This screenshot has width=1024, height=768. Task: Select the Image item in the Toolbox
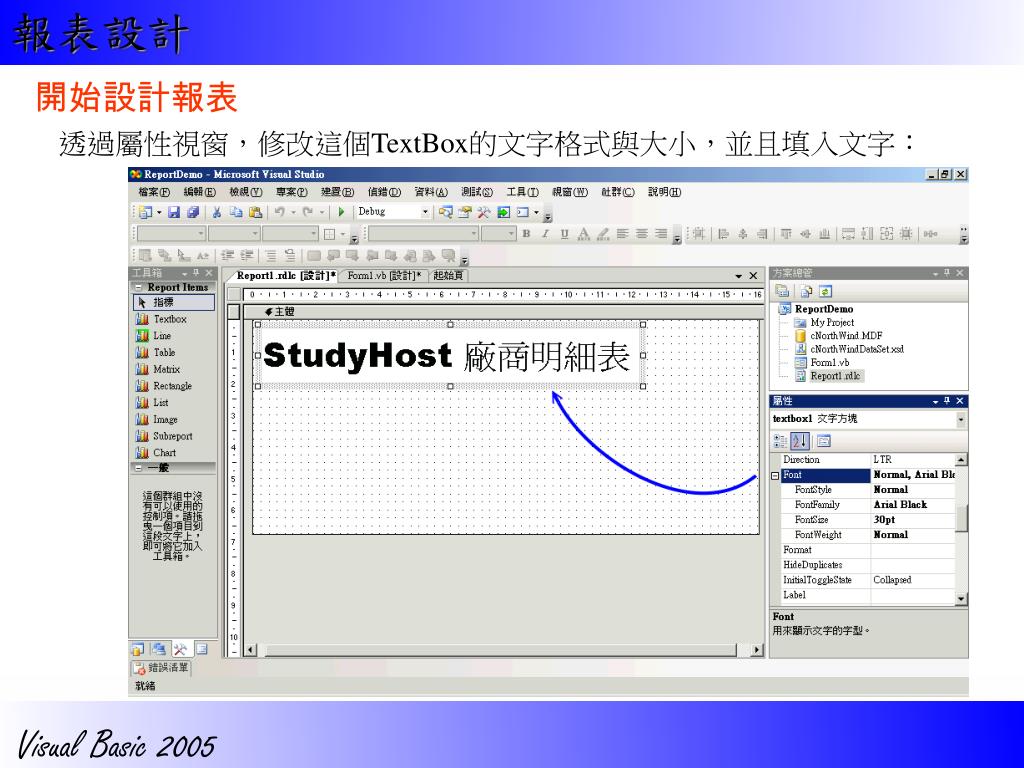coord(174,419)
